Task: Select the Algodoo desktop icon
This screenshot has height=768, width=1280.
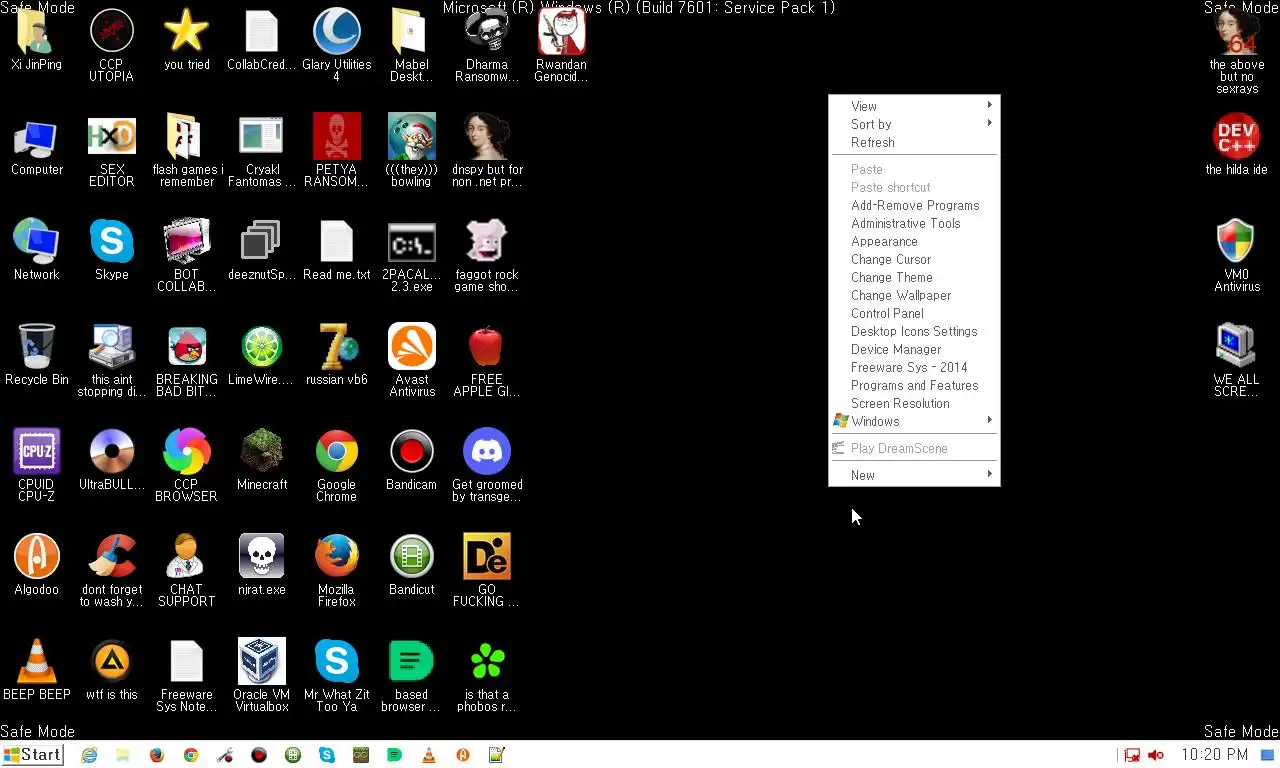Action: click(x=36, y=565)
